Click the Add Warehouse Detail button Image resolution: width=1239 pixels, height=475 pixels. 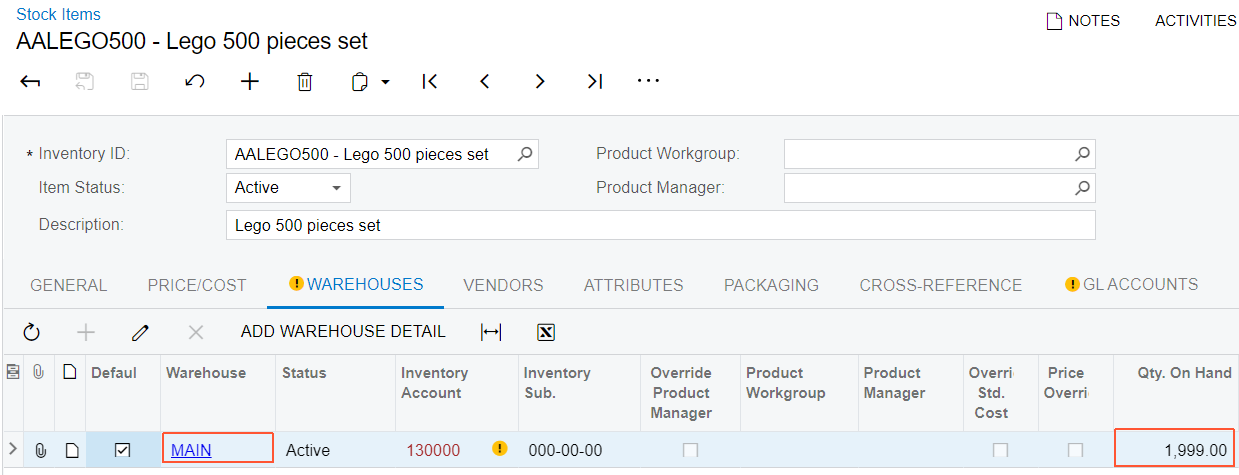(343, 332)
